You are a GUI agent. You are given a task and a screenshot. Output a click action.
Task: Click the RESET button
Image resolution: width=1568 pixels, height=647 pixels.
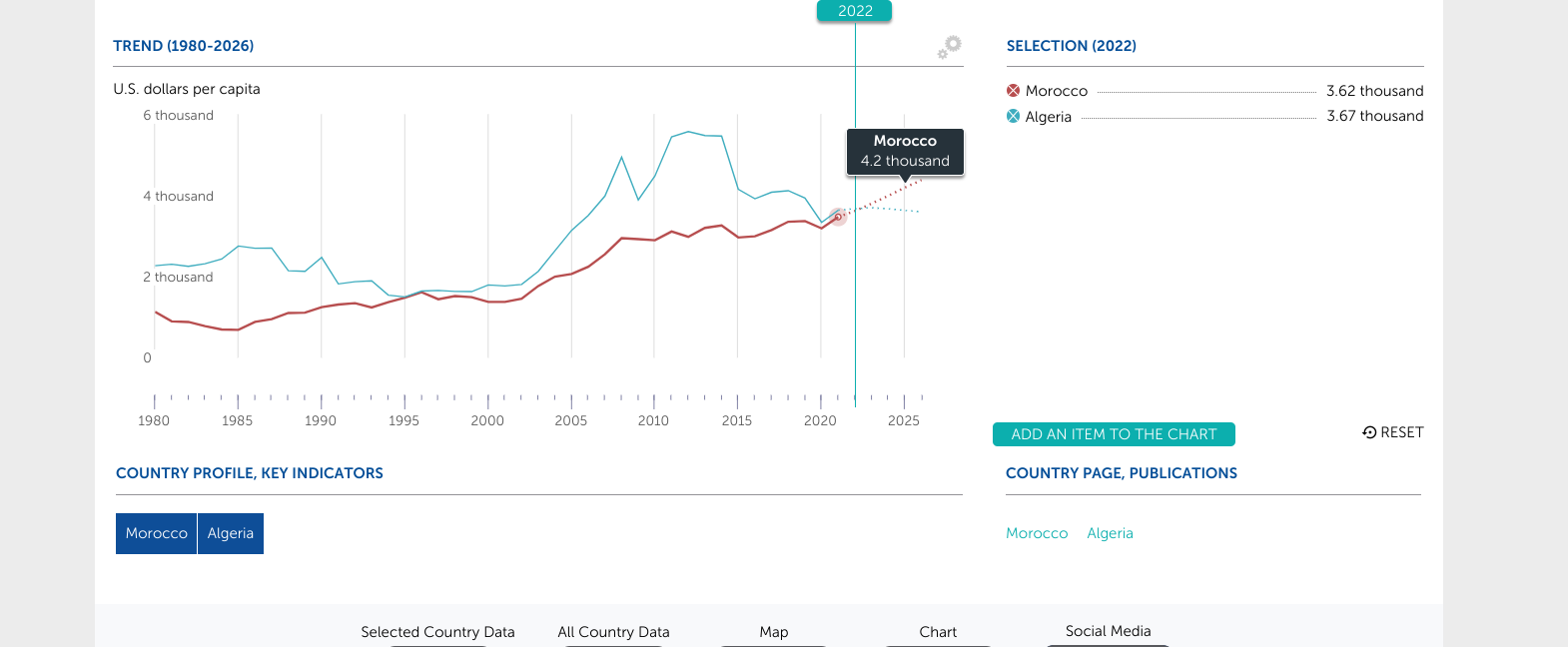coord(1393,432)
